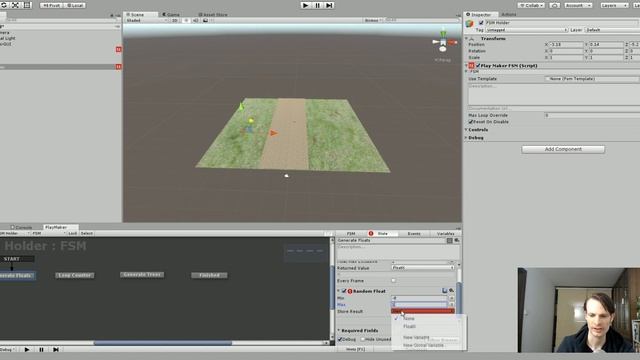Screen dimensions: 640x360
Task: Click the Rotation X field
Action: tap(566, 51)
